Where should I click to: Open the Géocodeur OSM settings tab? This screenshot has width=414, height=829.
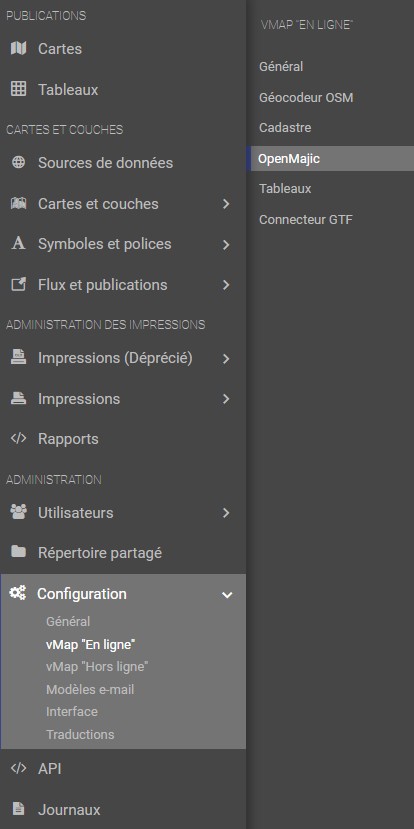[x=306, y=97]
